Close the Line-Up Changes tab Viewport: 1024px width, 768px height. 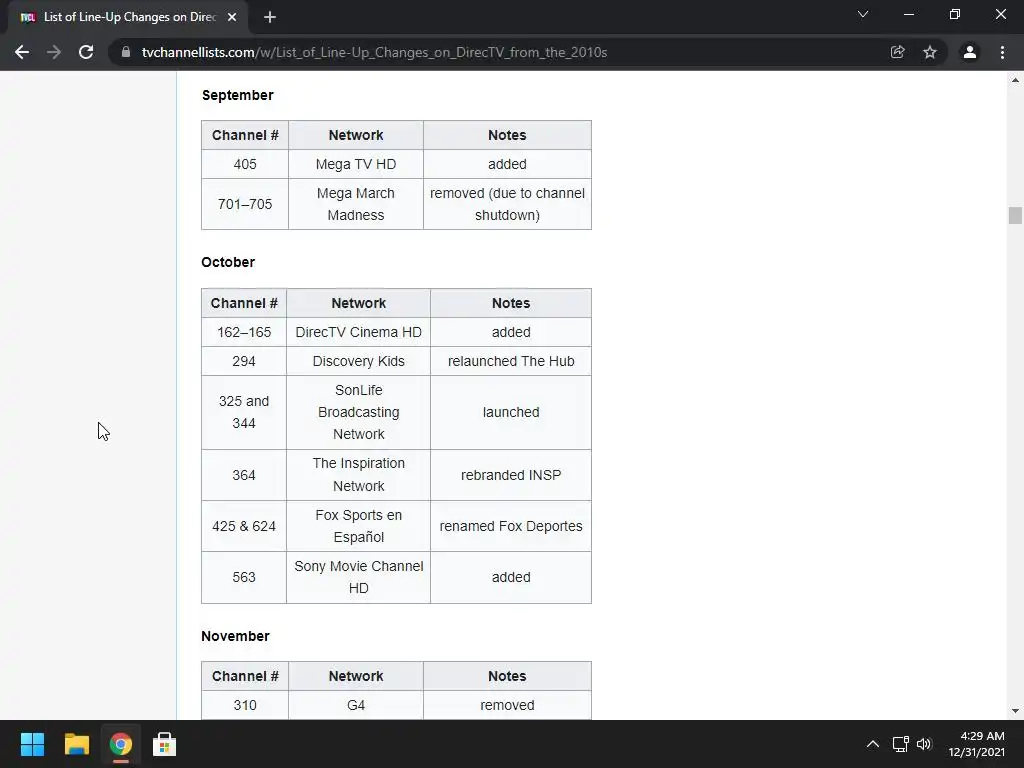click(232, 18)
